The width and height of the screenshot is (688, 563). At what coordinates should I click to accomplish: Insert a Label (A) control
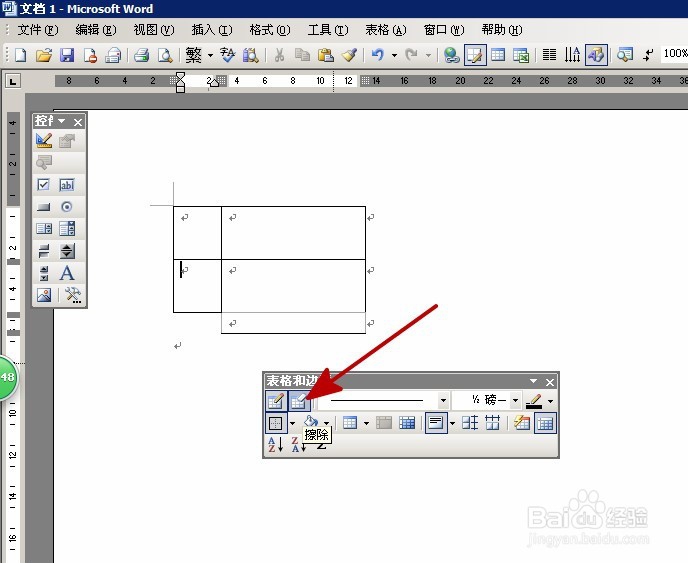tap(67, 273)
